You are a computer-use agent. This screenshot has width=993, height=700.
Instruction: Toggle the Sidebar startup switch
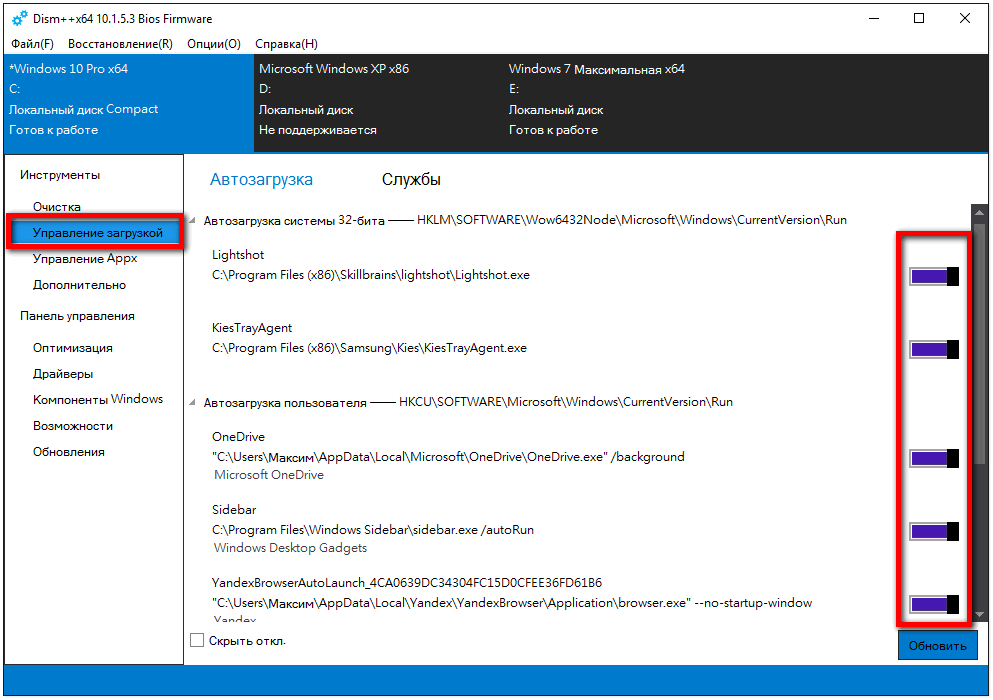point(933,531)
